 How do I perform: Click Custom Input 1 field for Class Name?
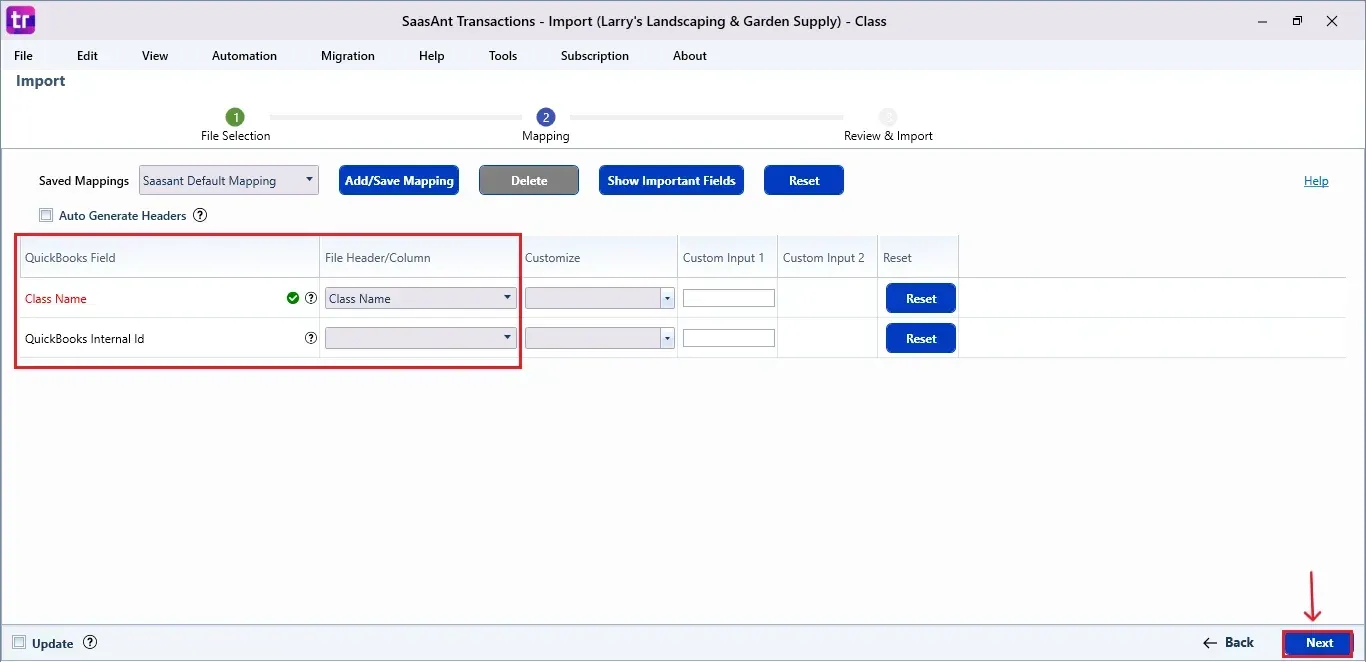729,298
